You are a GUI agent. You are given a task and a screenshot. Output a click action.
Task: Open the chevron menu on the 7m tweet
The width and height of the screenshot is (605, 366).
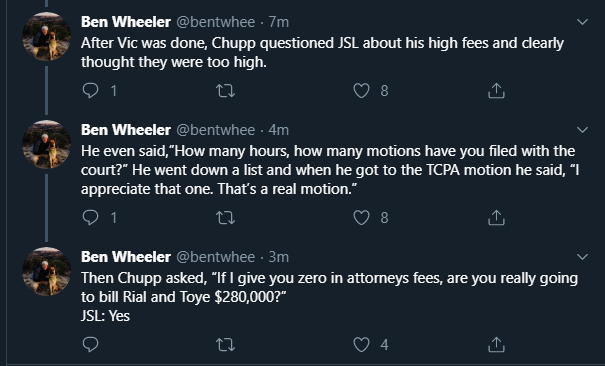pos(582,22)
